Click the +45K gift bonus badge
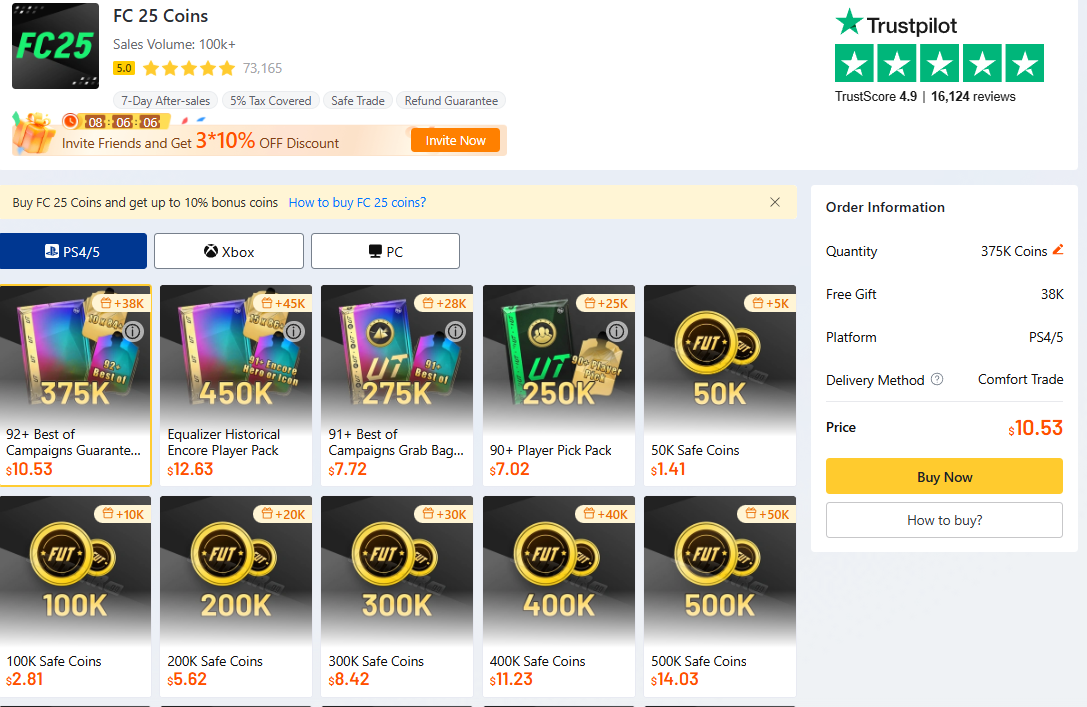The height and width of the screenshot is (707, 1087). 283,303
